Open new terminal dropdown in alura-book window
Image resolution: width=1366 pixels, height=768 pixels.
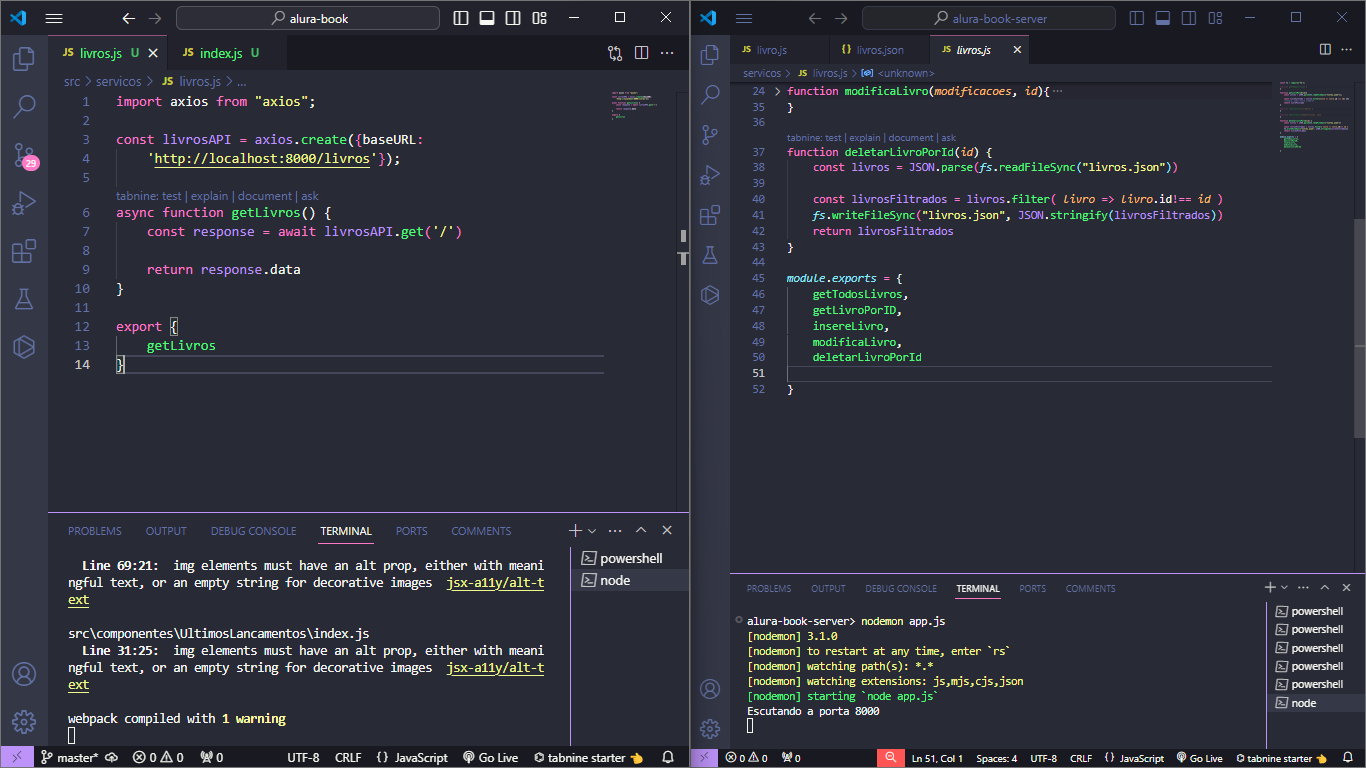click(592, 531)
